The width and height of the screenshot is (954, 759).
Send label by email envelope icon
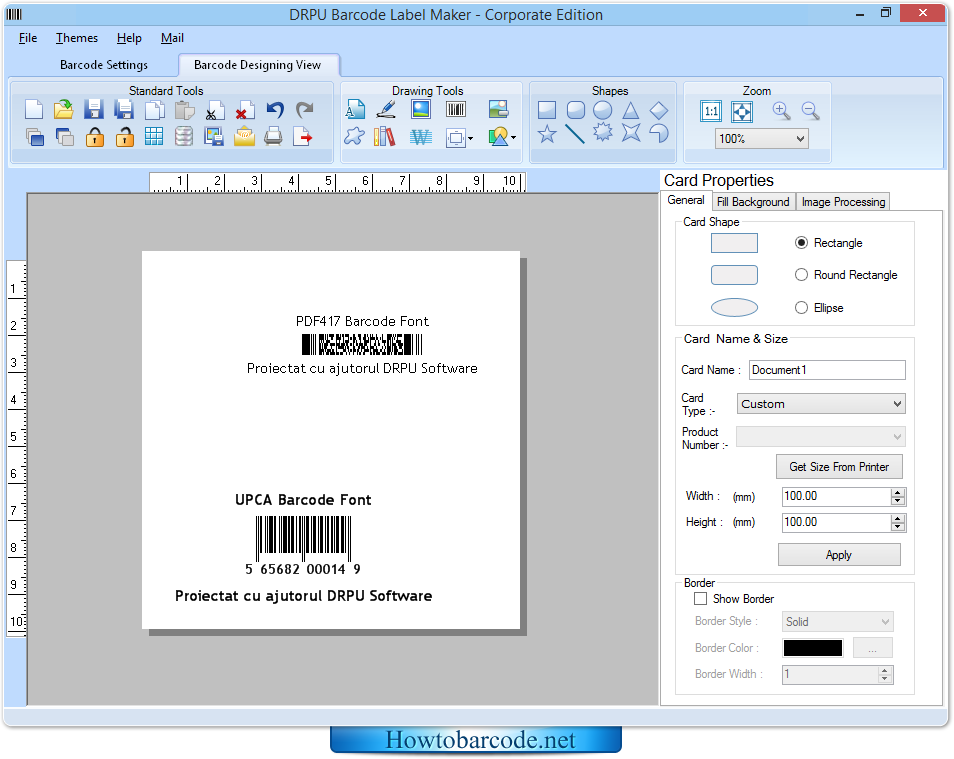[x=244, y=137]
